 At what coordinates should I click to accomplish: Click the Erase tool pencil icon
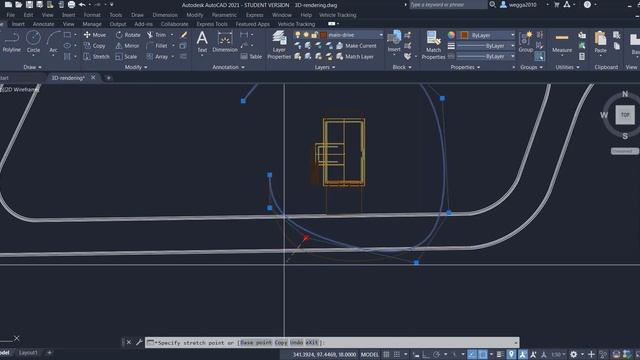[184, 35]
